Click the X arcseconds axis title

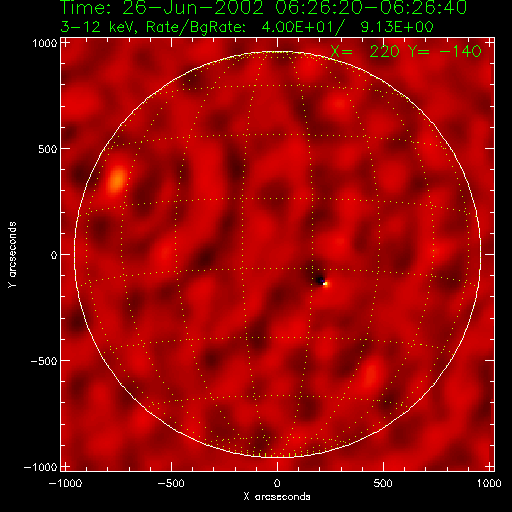[277, 497]
